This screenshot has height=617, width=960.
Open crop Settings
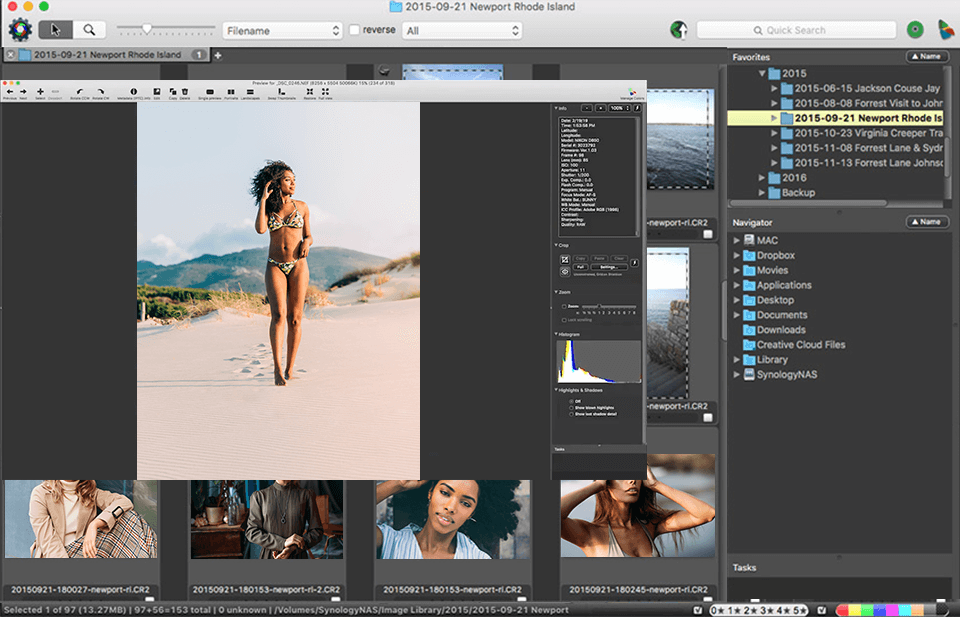click(609, 267)
